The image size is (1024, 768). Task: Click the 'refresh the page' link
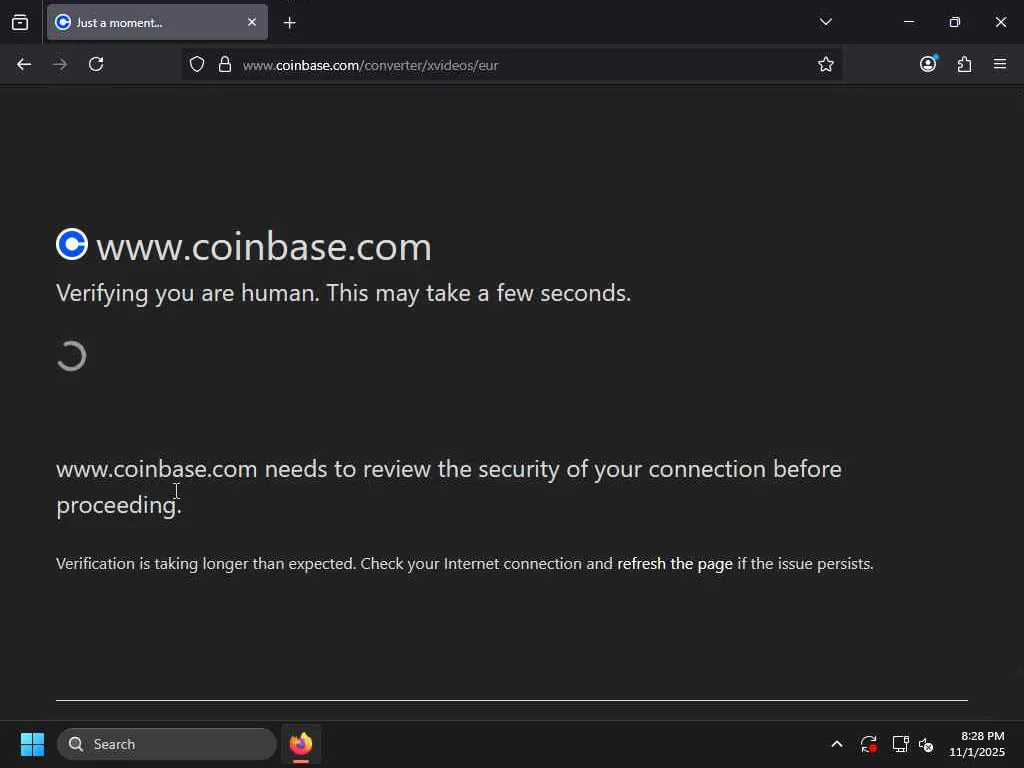click(x=675, y=564)
